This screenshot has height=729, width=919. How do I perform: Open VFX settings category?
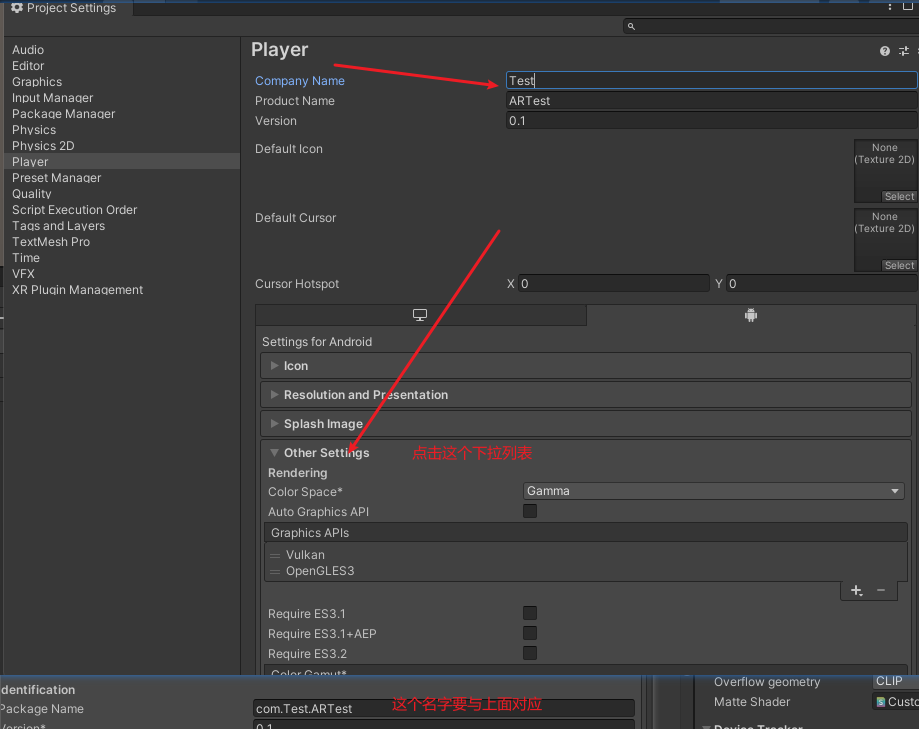tap(23, 274)
